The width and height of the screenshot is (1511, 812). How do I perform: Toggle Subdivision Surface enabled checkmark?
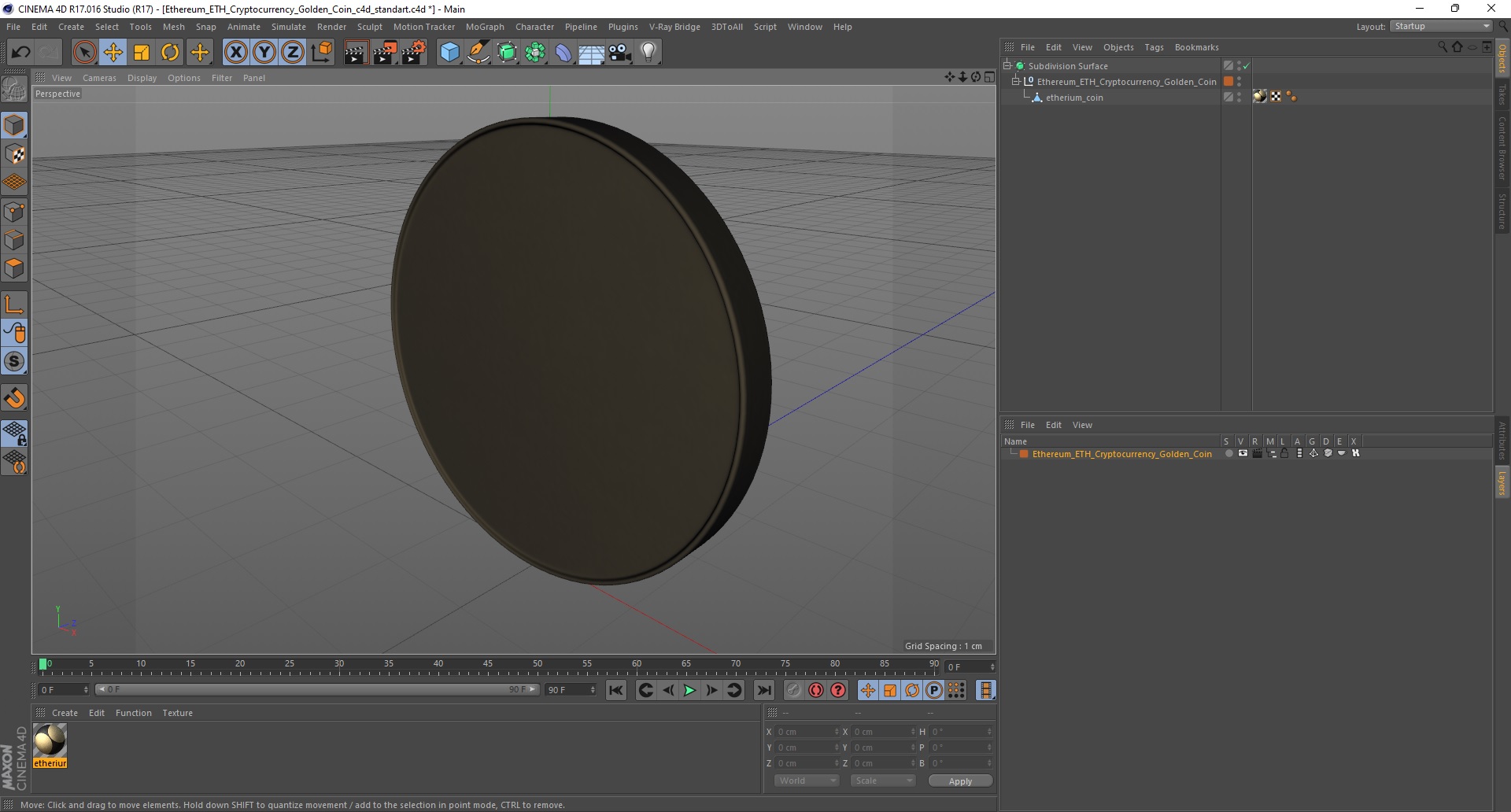coord(1247,66)
